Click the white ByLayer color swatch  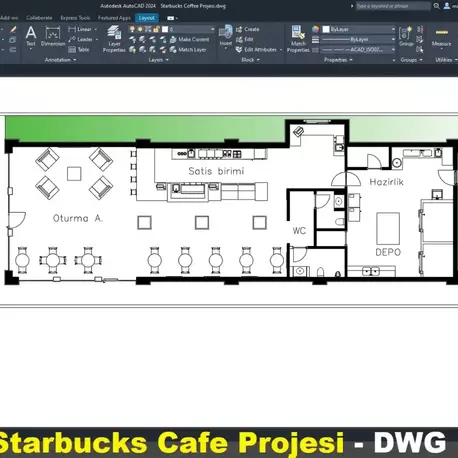click(x=326, y=29)
